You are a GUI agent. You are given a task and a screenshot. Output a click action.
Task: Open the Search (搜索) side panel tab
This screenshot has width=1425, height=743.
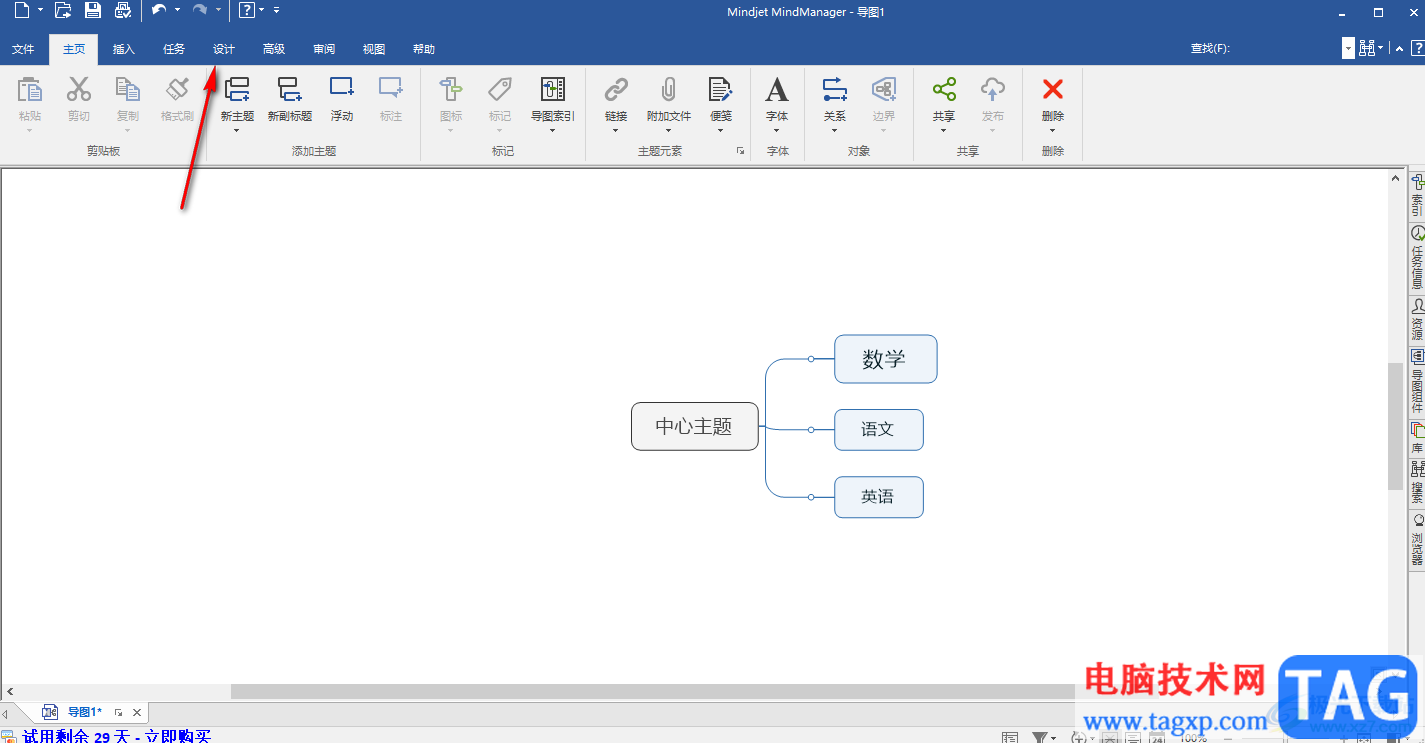coord(1417,483)
